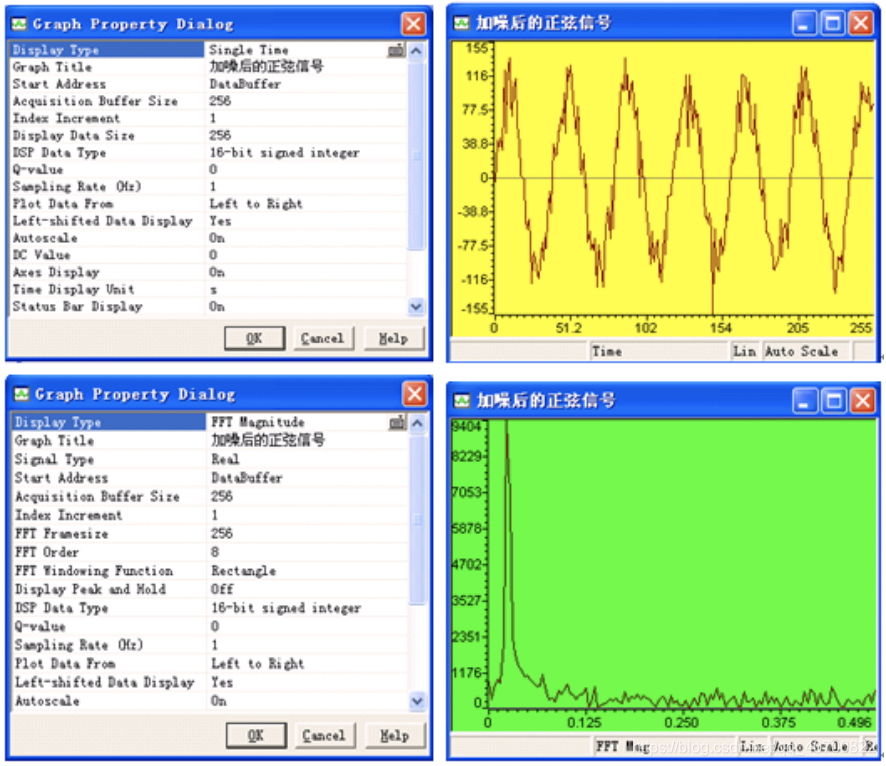Click OK in the top Graph Property Dialog

(254, 338)
